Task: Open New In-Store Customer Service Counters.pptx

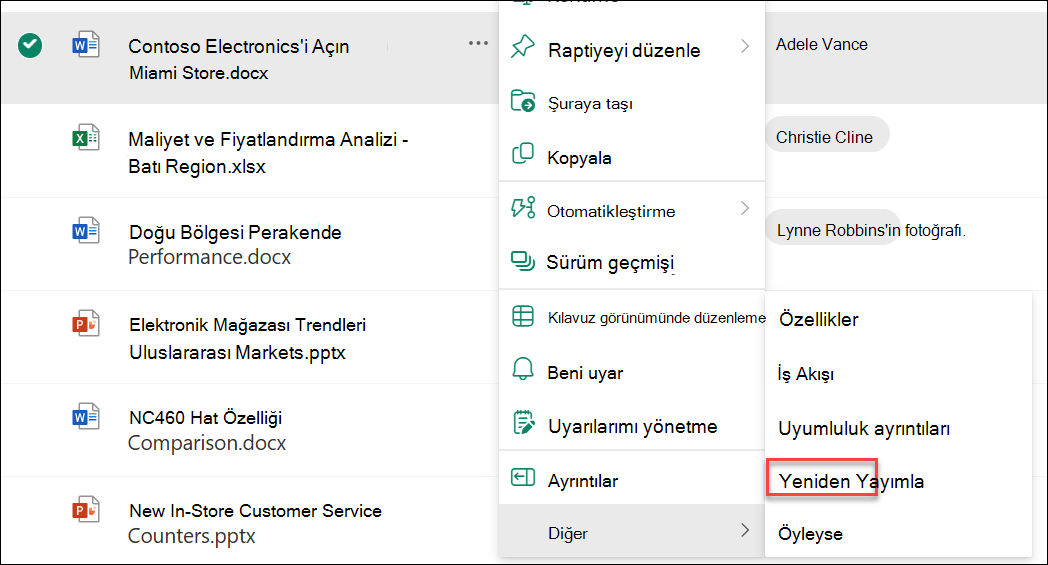Action: point(255,523)
